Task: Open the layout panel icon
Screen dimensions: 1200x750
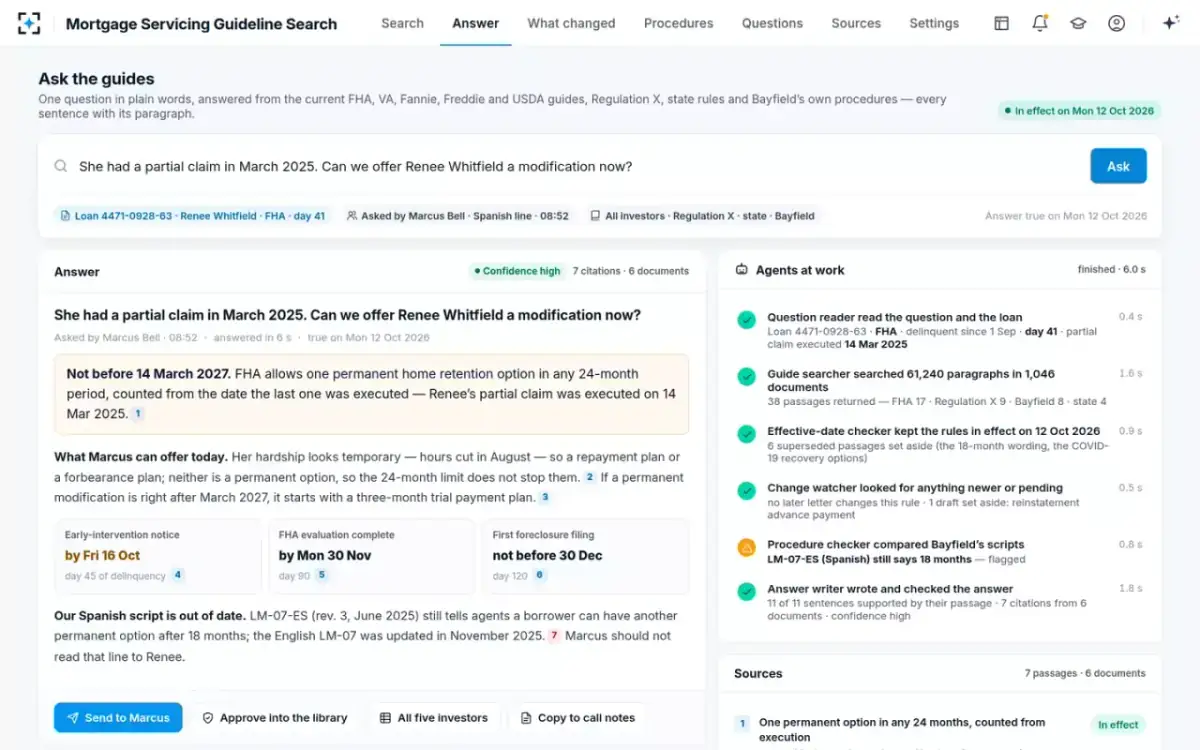Action: pyautogui.click(x=1001, y=23)
